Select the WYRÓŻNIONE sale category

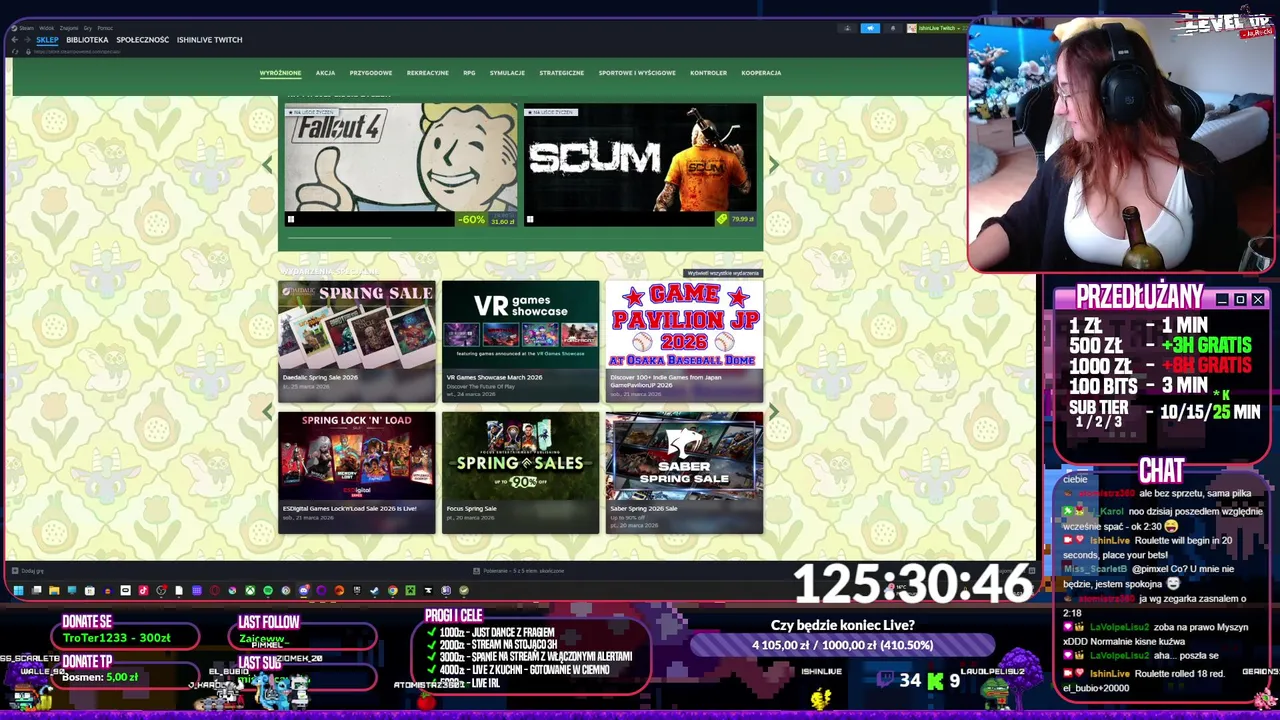280,73
